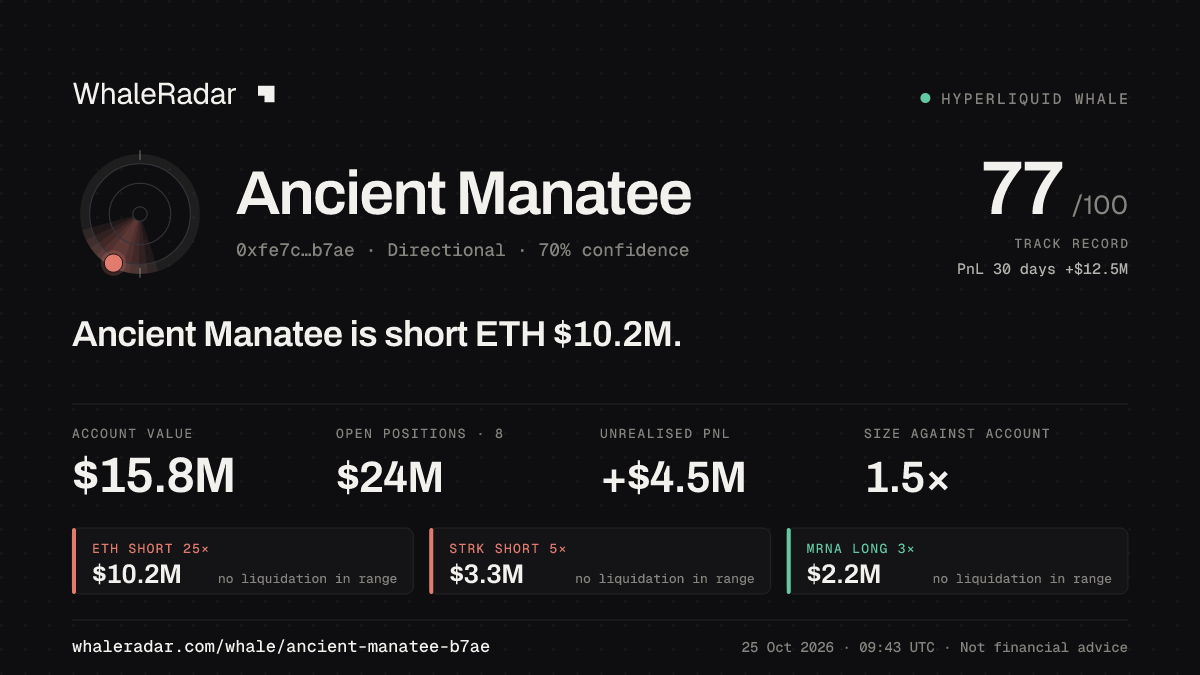Click the $2.2M MRNA position amount
Screen dimensions: 1200x675
tap(844, 574)
